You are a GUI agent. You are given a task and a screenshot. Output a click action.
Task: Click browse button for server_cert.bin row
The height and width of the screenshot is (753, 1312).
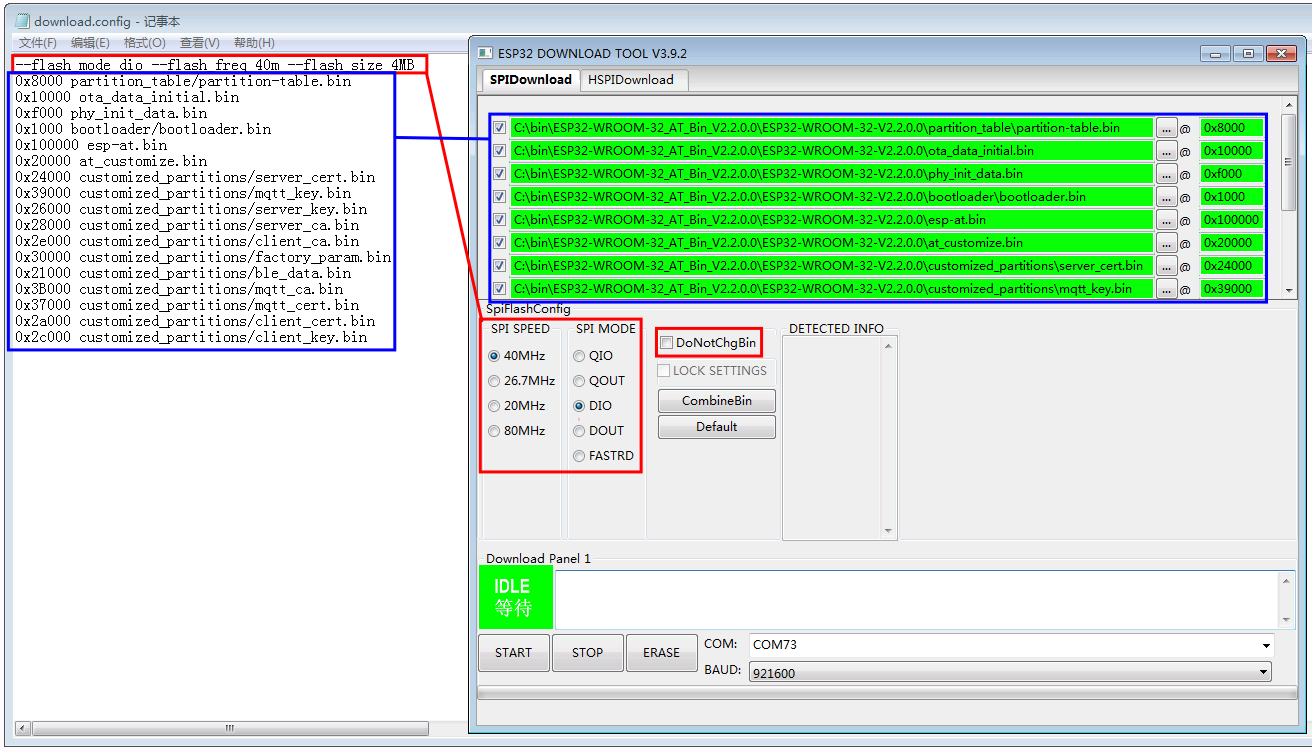(x=1166, y=266)
